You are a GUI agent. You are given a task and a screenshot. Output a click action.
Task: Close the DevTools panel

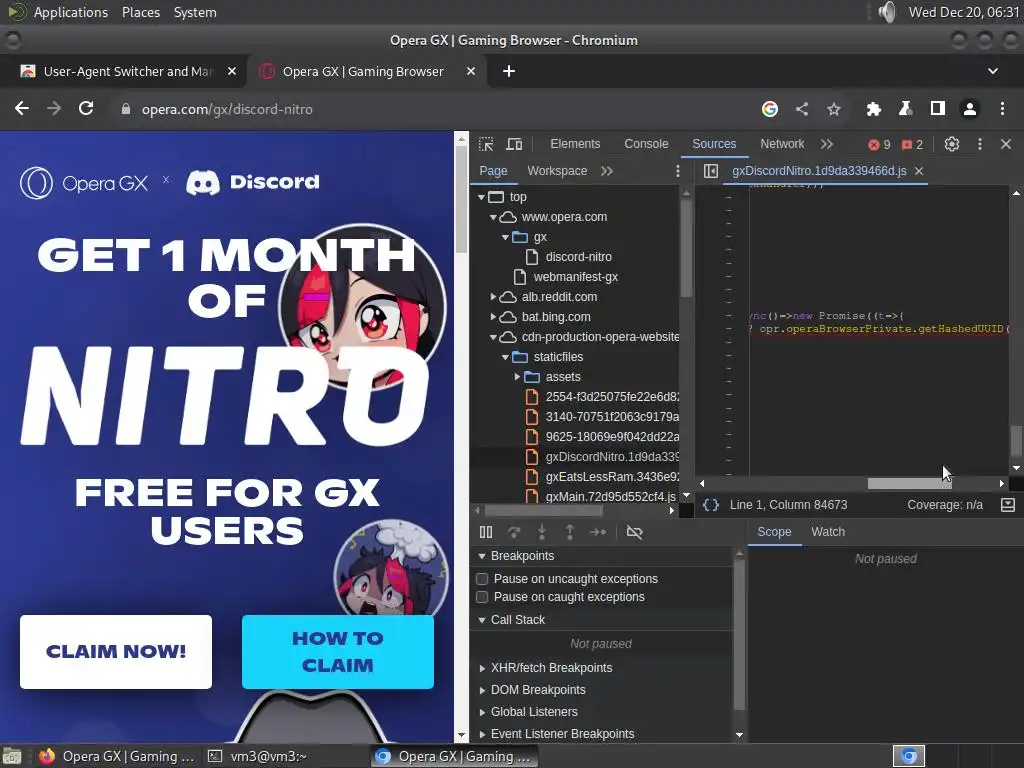tap(1006, 144)
